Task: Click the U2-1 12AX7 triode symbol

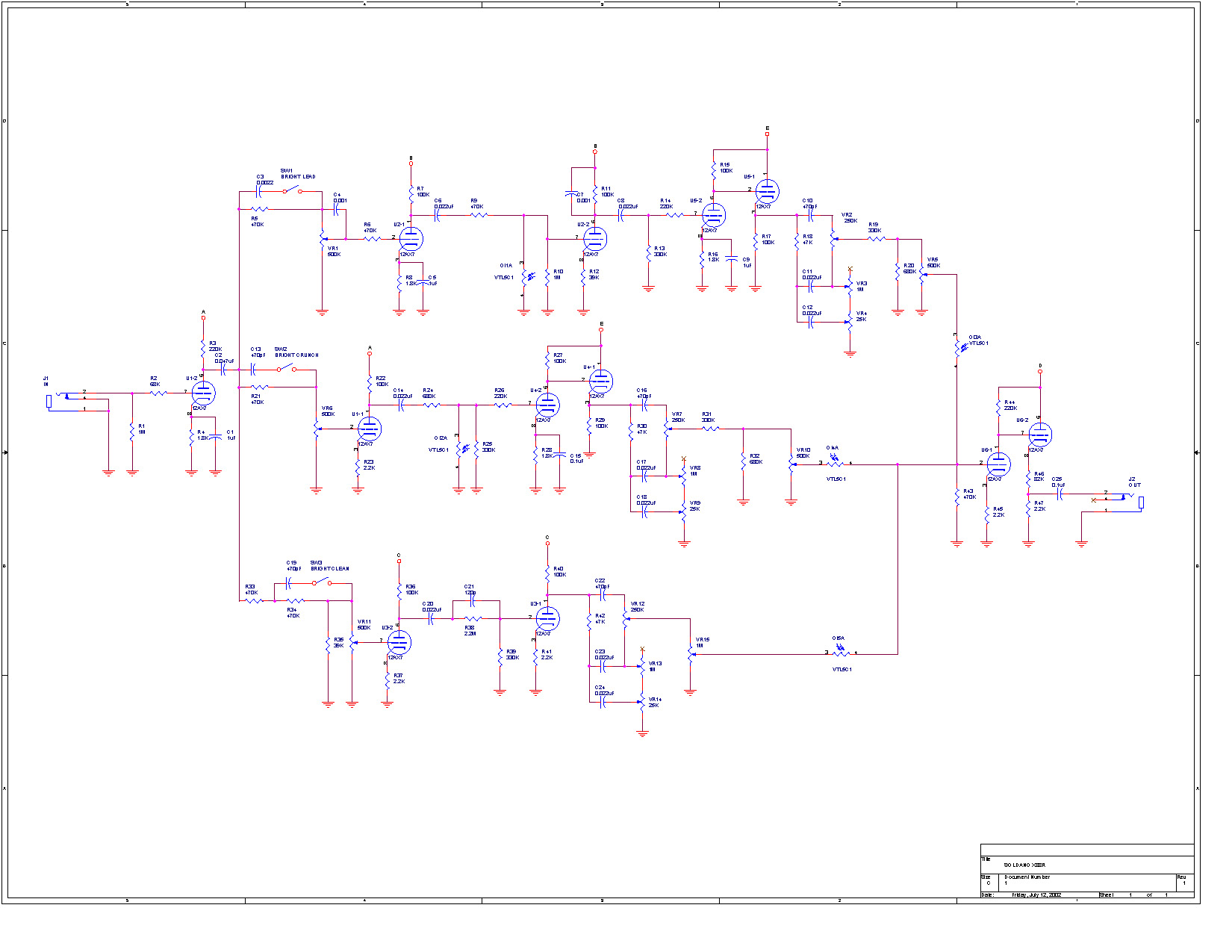Action: coord(411,240)
